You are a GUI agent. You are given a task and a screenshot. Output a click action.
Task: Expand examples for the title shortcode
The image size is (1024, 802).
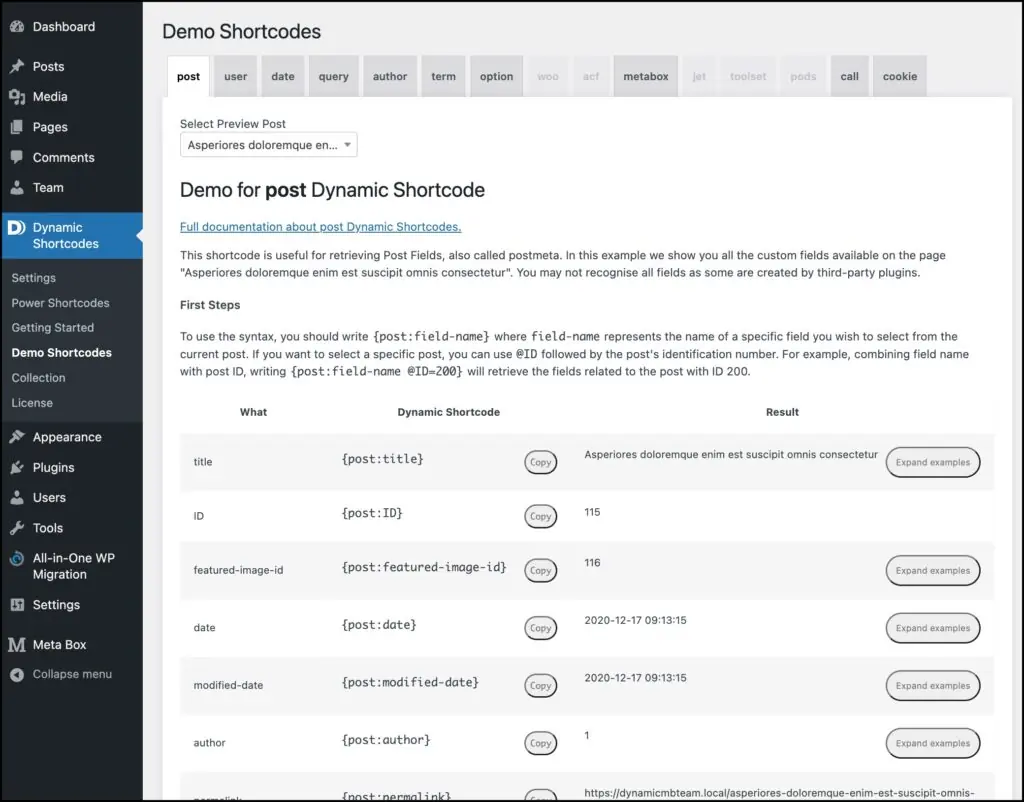(x=932, y=462)
